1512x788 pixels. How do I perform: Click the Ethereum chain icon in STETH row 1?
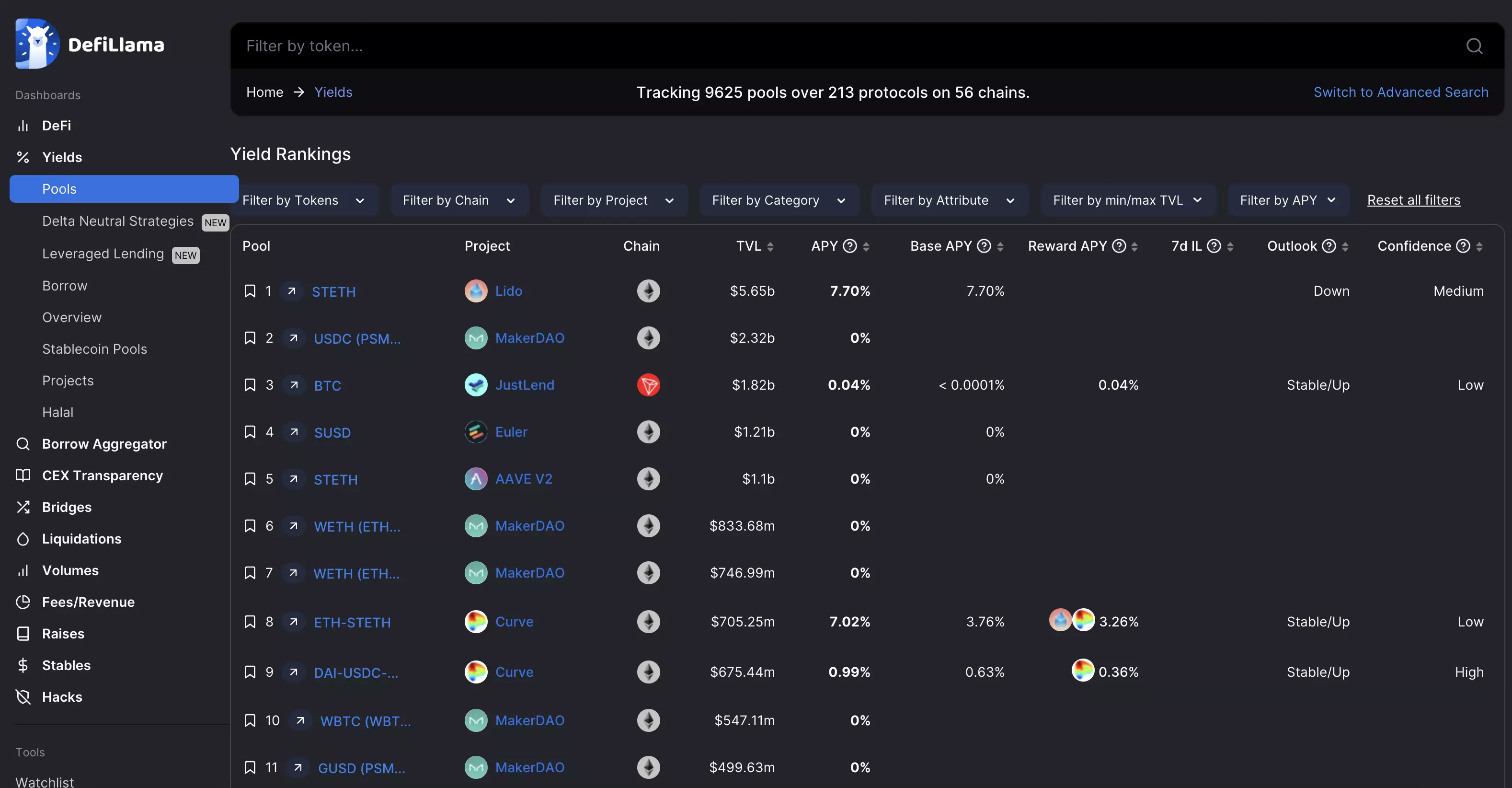[649, 291]
